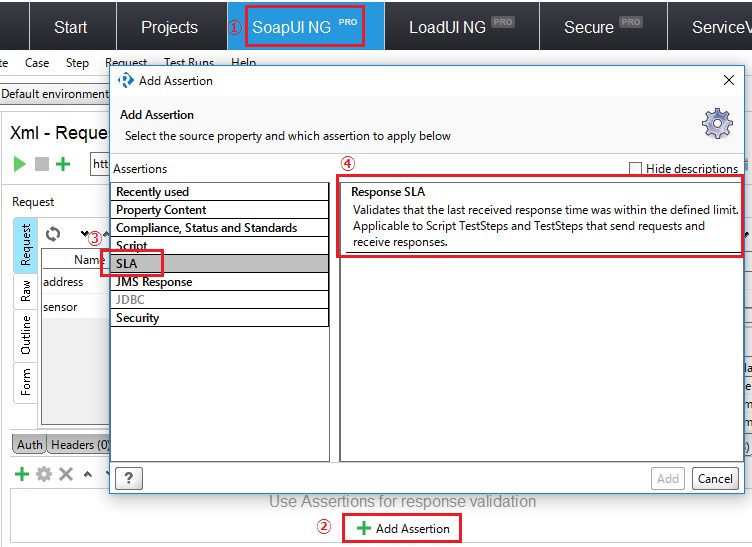Select the sensor parameter row
The image size is (752, 547).
[x=75, y=307]
